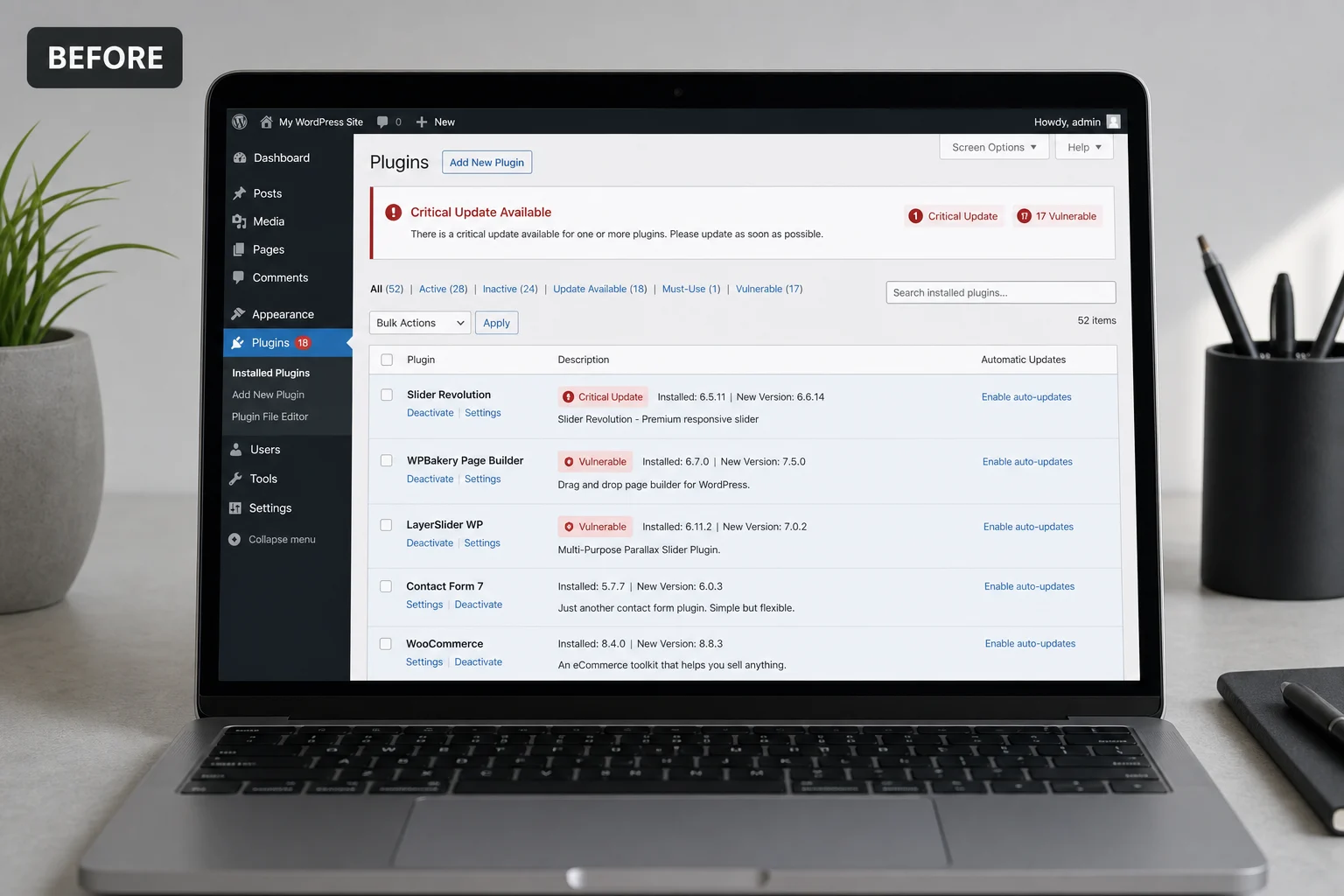Open Slider Revolution Settings link
This screenshot has width=1344, height=896.
tap(483, 413)
